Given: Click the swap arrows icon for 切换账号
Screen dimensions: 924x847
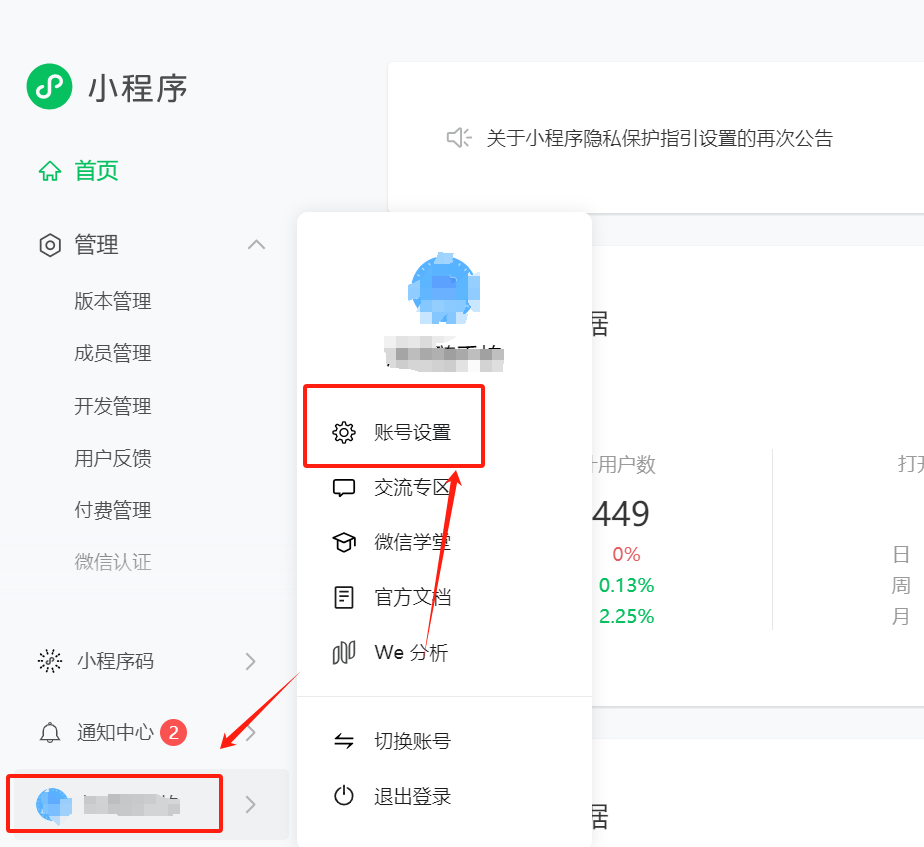Looking at the screenshot, I should pos(344,741).
